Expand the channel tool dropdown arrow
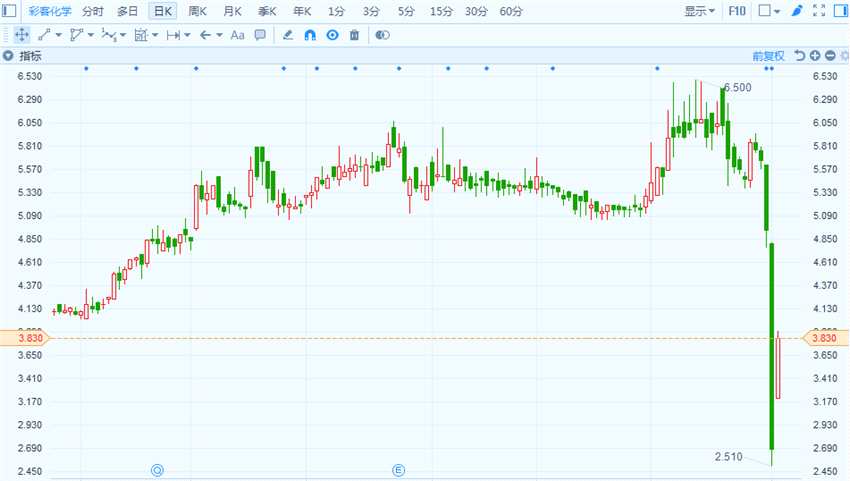 [91, 35]
